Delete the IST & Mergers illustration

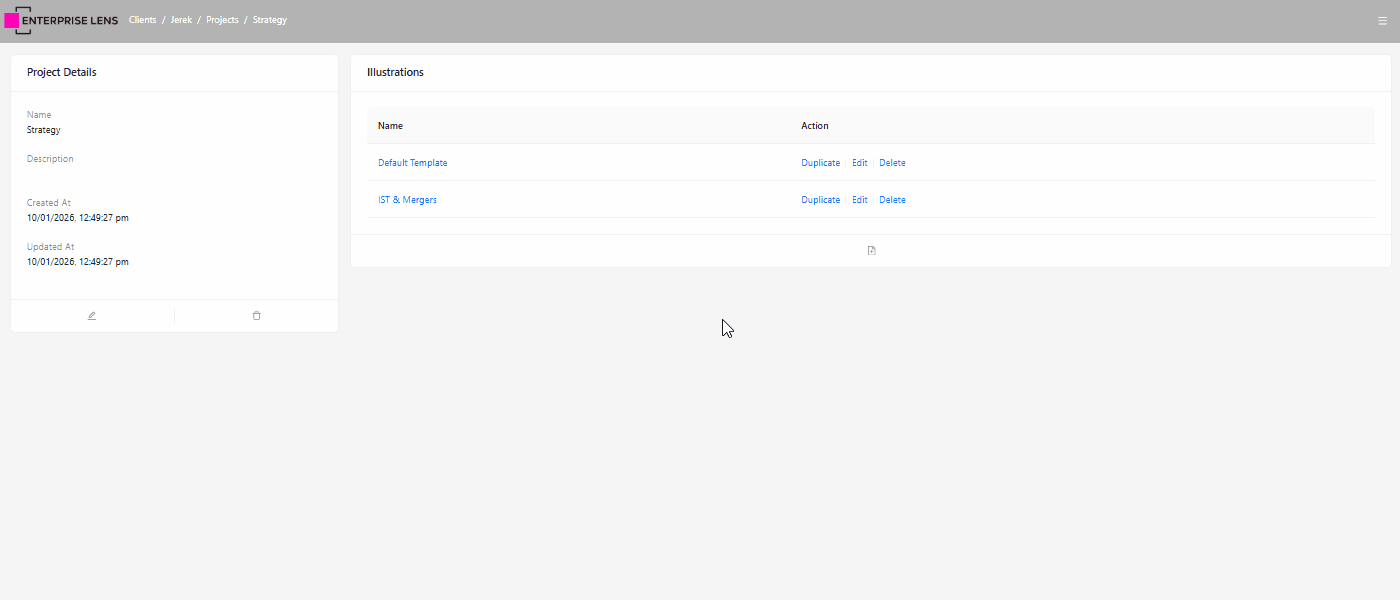[892, 200]
